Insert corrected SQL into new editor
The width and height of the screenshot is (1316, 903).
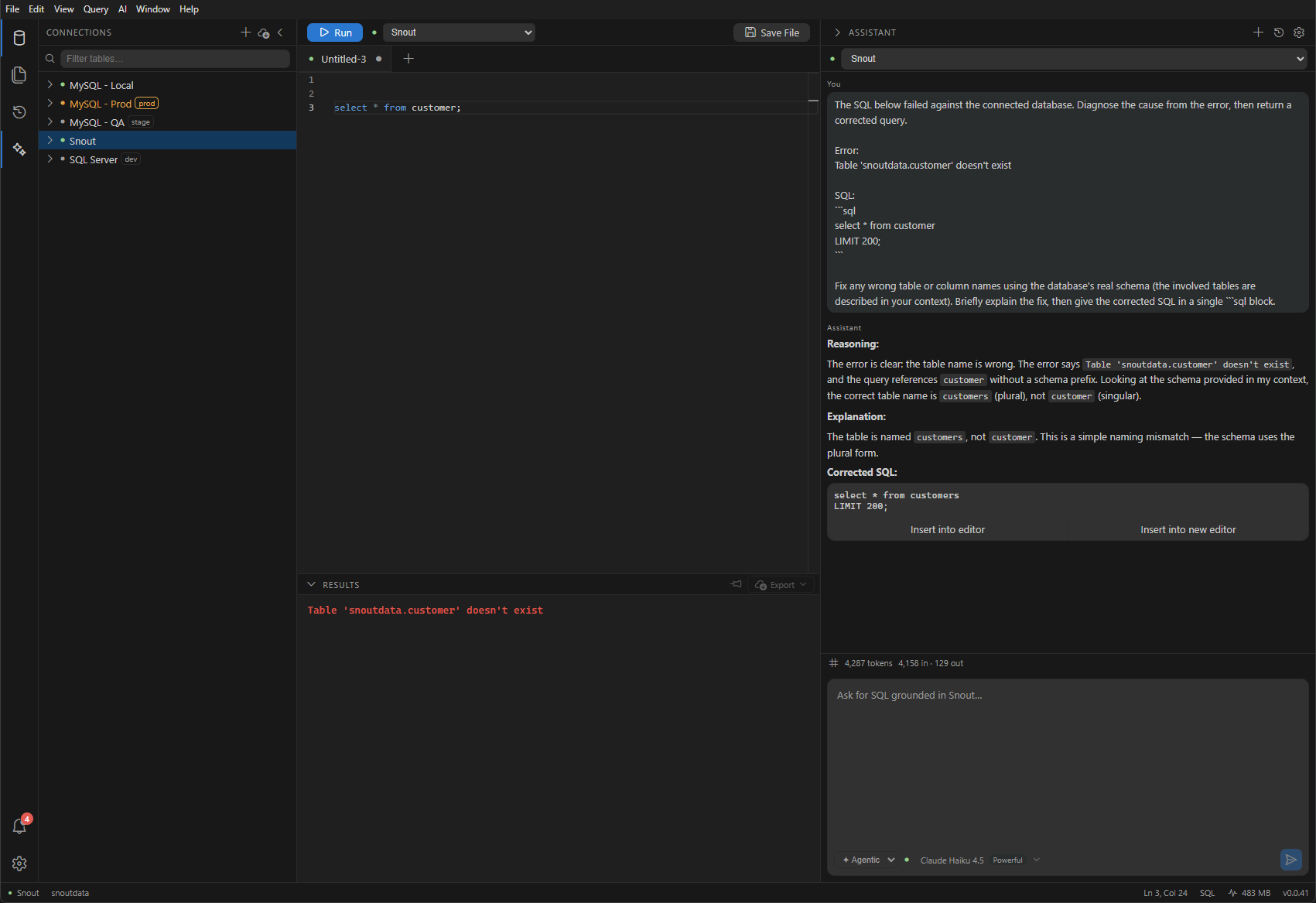(x=1188, y=530)
